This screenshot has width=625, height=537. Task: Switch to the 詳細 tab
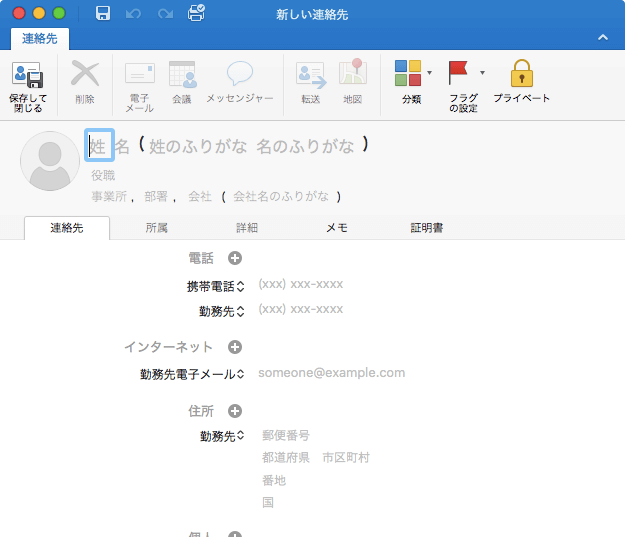pos(247,228)
